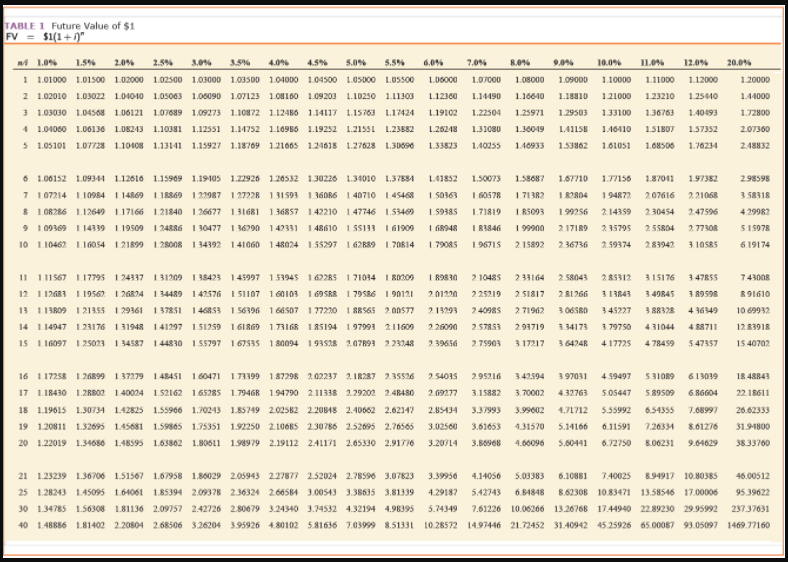Click value 12.83918 in row 14
Image resolution: width=788 pixels, height=562 pixels.
click(x=753, y=327)
